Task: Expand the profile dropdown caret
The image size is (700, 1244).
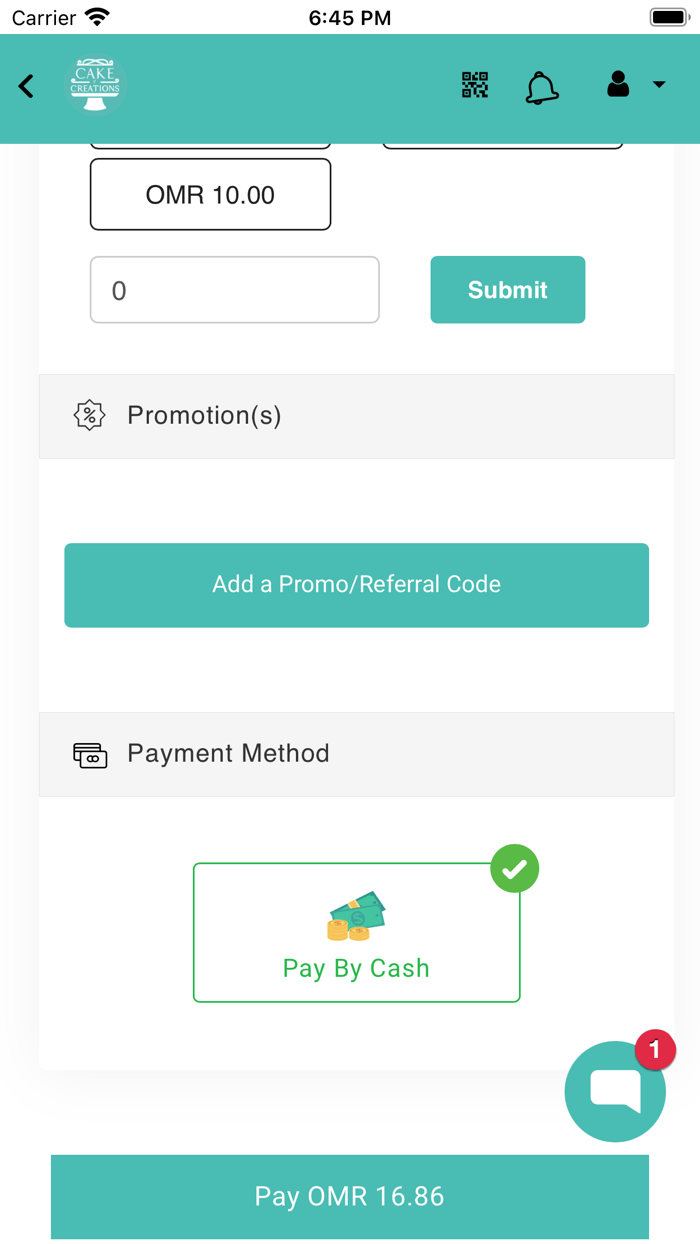Action: click(659, 85)
